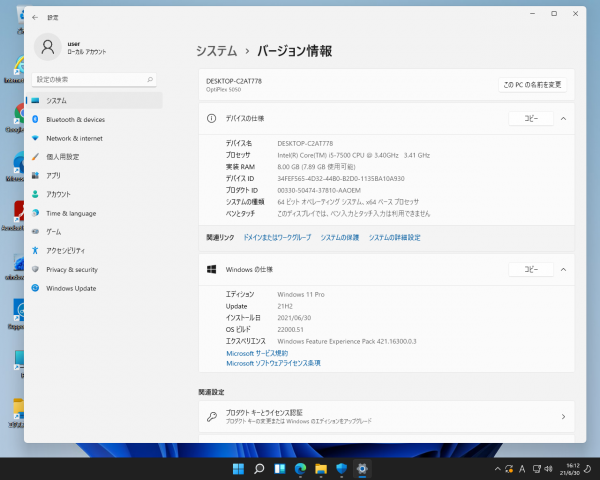
Task: Click システム breadcrumb in the page title
Action: (x=217, y=51)
